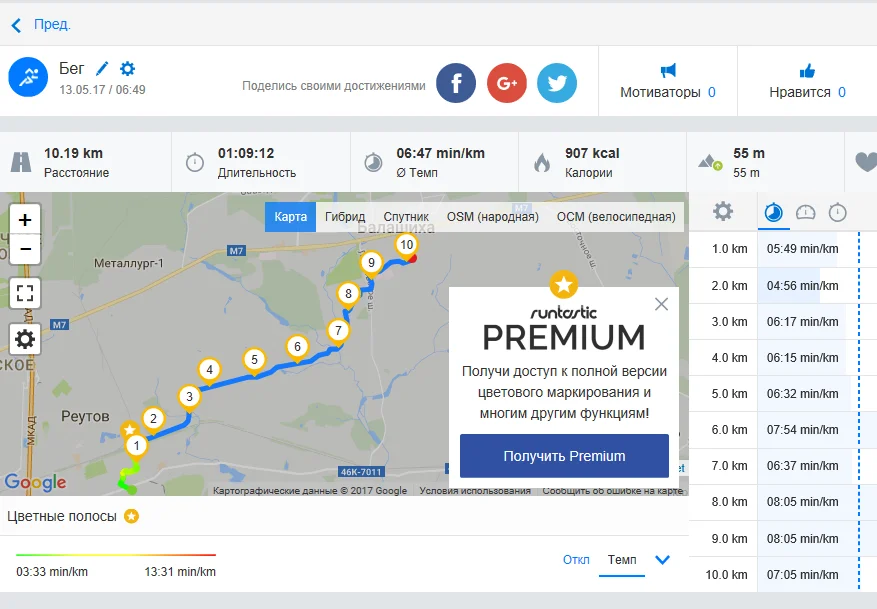This screenshot has width=877, height=609.
Task: Open the splits table settings gear
Action: [723, 211]
